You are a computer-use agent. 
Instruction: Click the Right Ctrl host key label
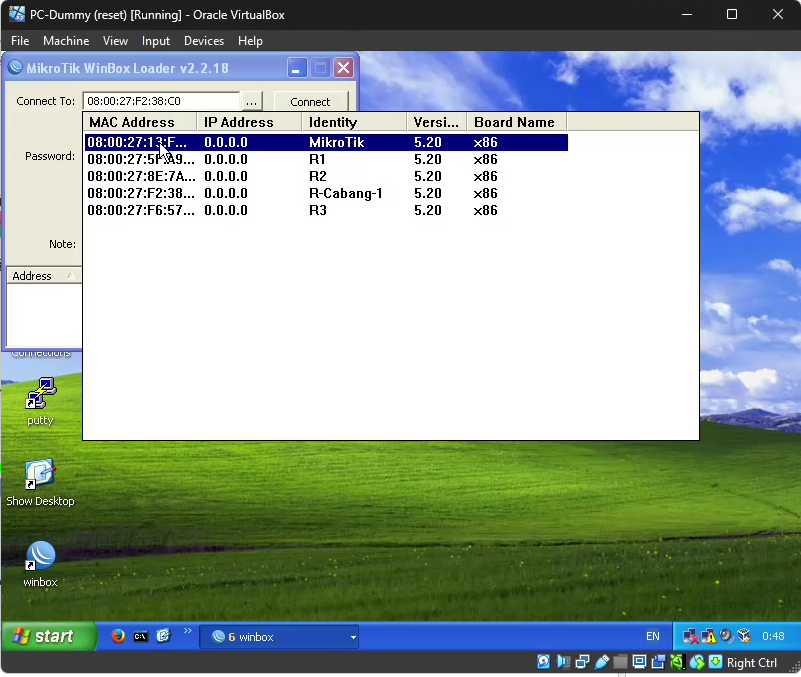pyautogui.click(x=751, y=663)
